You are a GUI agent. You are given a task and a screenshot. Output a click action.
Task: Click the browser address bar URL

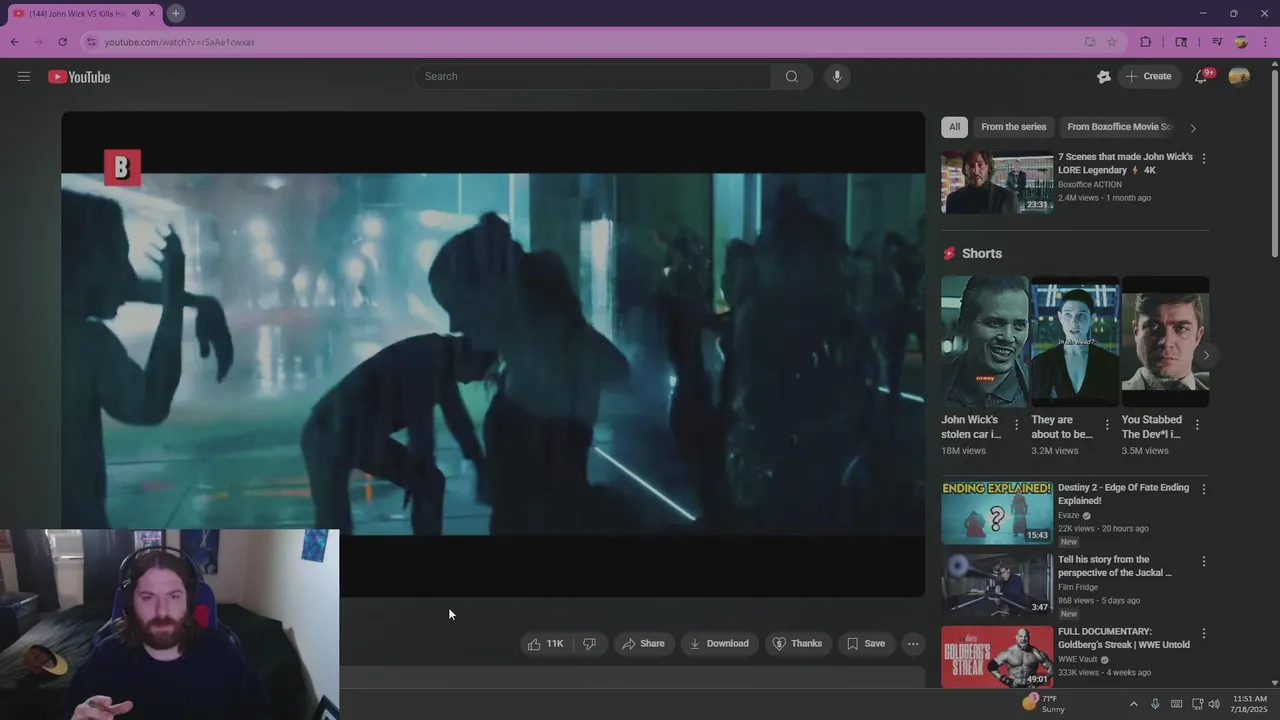180,42
